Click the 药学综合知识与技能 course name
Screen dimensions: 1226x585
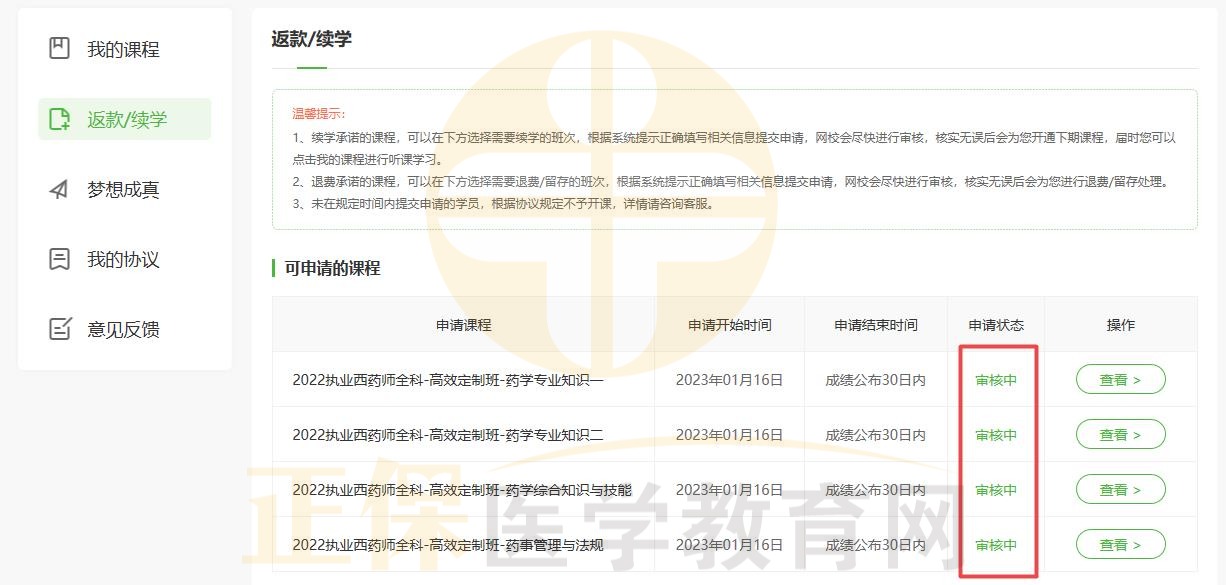pyautogui.click(x=462, y=490)
